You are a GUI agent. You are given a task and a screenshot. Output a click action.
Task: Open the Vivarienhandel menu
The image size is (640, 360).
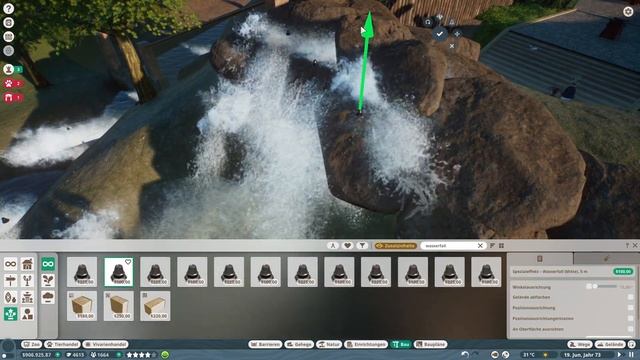click(106, 344)
